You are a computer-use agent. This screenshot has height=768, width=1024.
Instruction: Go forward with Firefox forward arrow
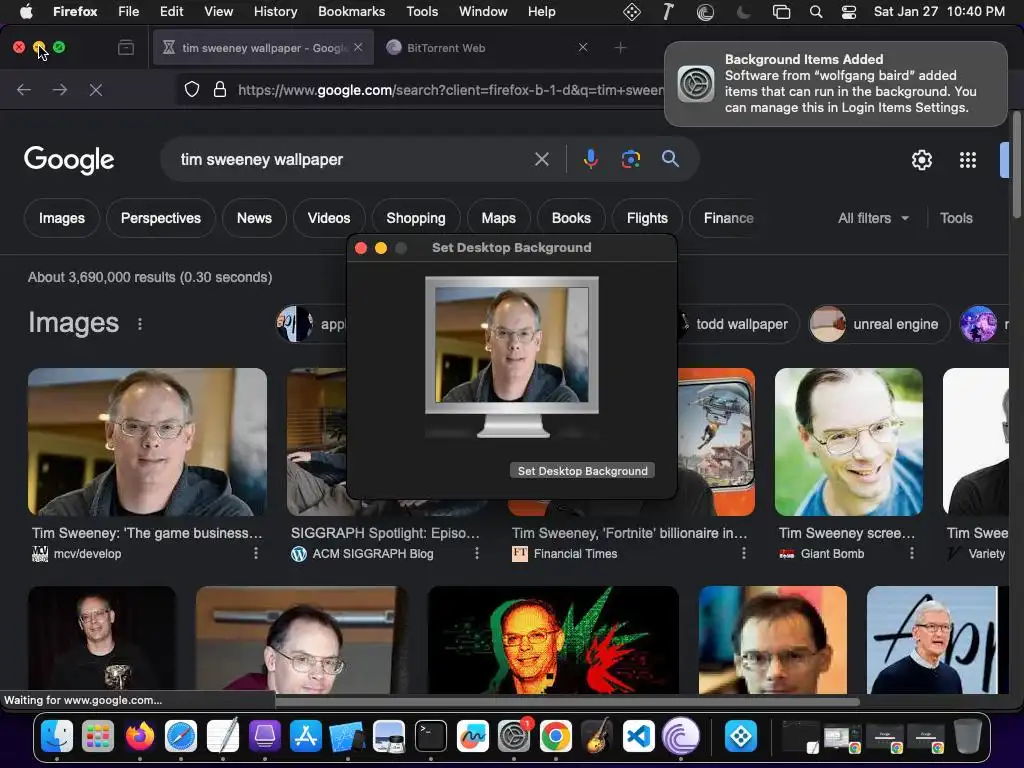click(x=59, y=89)
